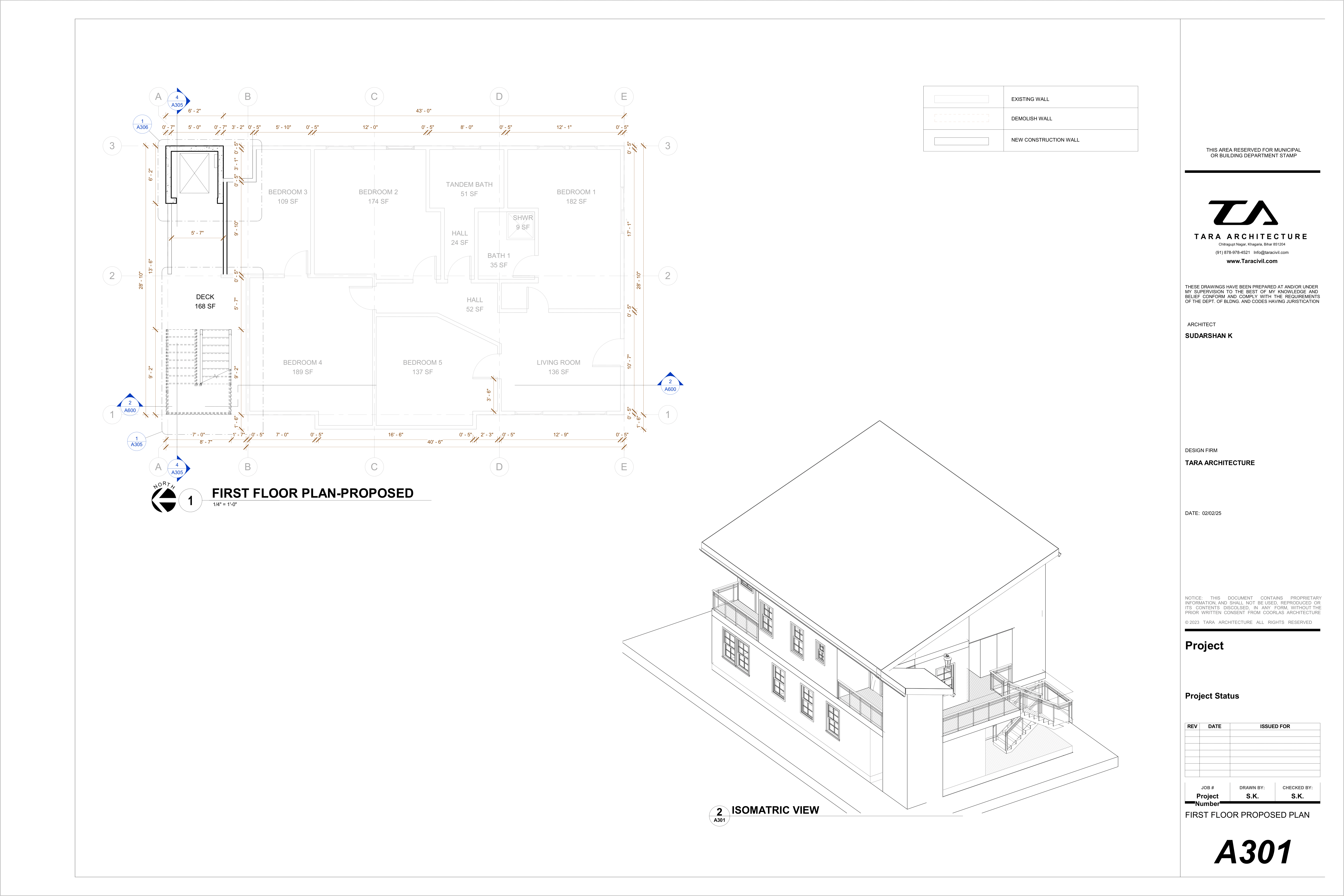The image size is (1344, 896).
Task: Click the phone number (91) 878-978-4521
Action: click(1233, 253)
